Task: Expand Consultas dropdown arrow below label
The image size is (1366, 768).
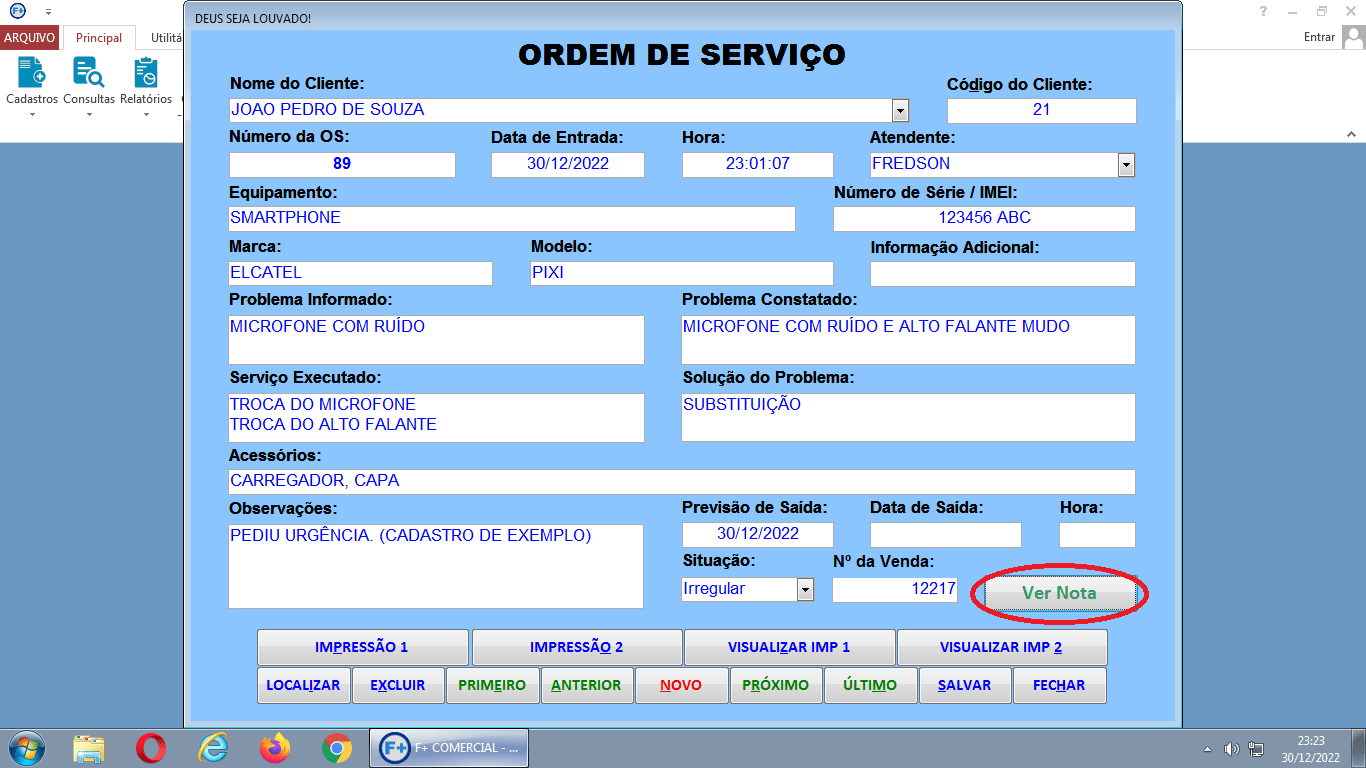Action: click(x=88, y=114)
